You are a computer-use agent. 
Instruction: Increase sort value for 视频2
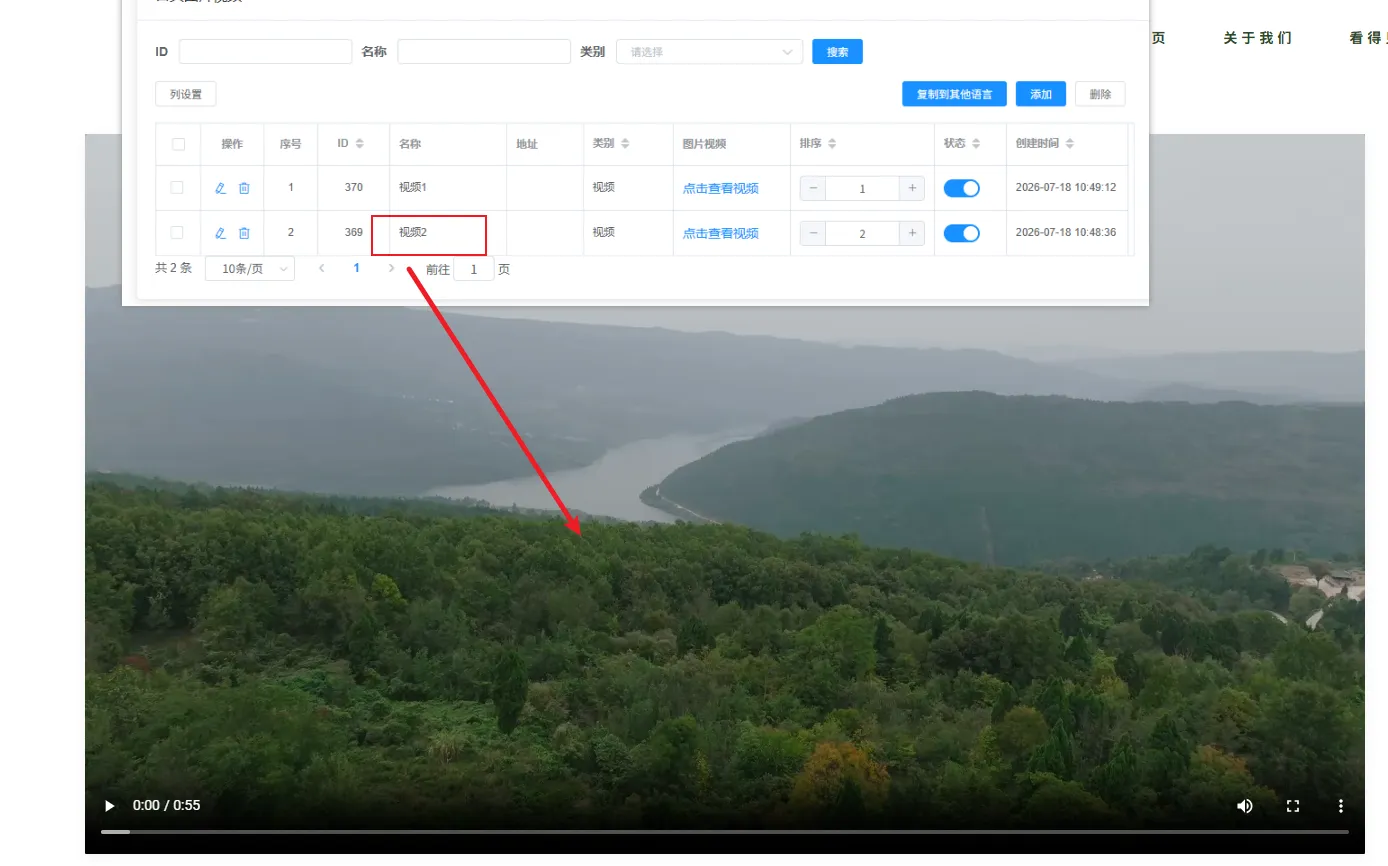[912, 233]
